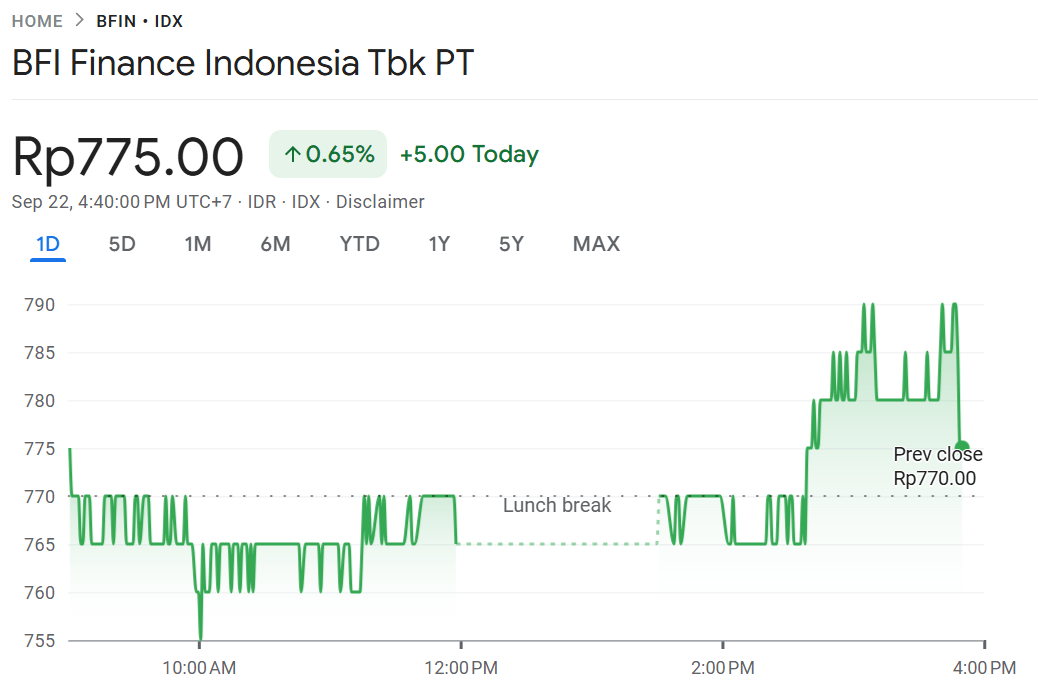Click the Prev close Rp770.00 marker

[937, 466]
